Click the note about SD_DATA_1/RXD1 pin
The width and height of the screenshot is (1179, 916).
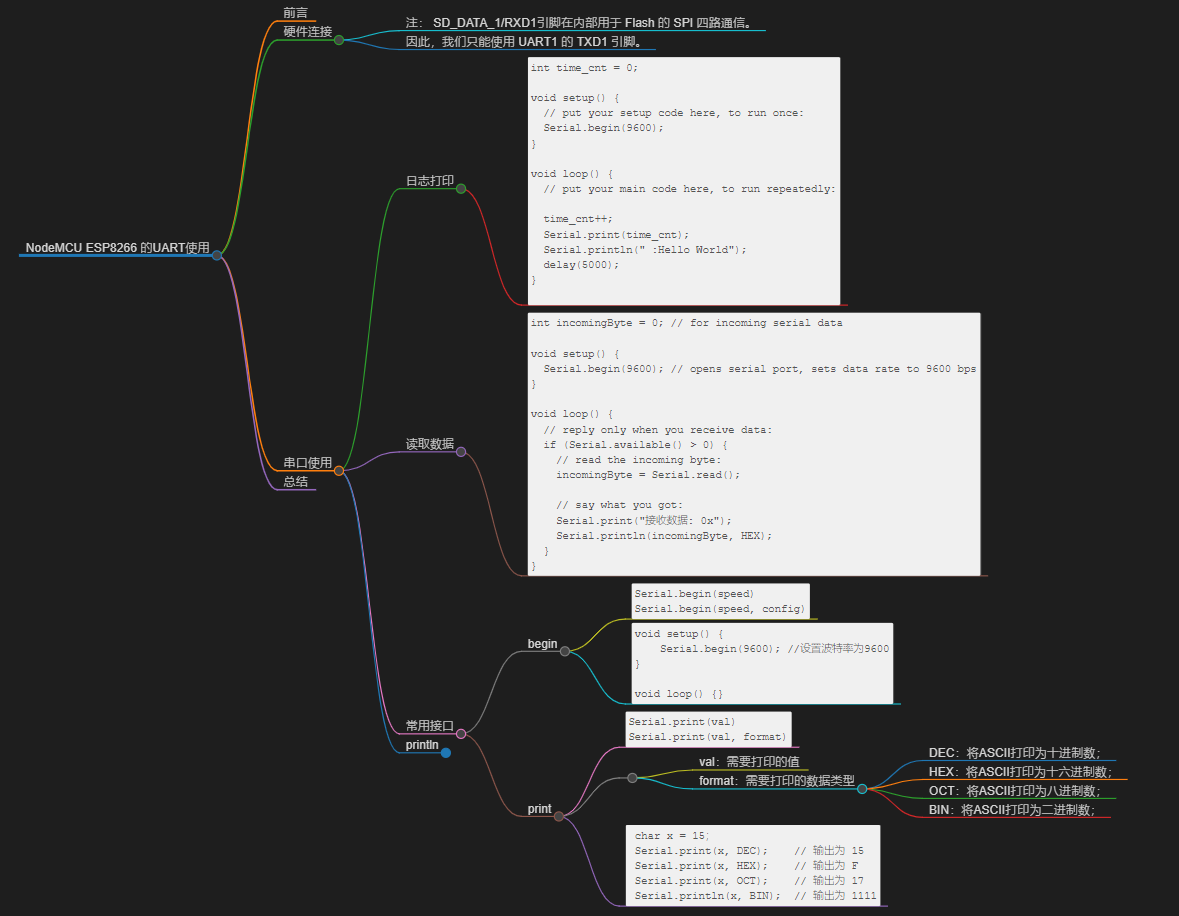click(x=579, y=23)
